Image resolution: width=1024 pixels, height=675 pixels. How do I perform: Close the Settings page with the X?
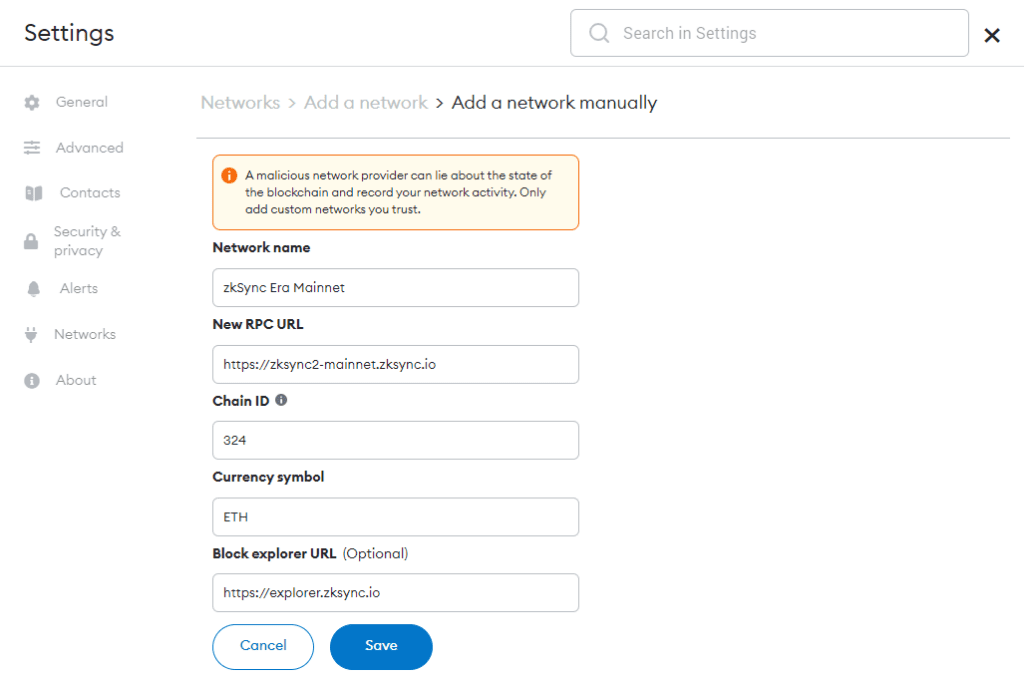992,35
